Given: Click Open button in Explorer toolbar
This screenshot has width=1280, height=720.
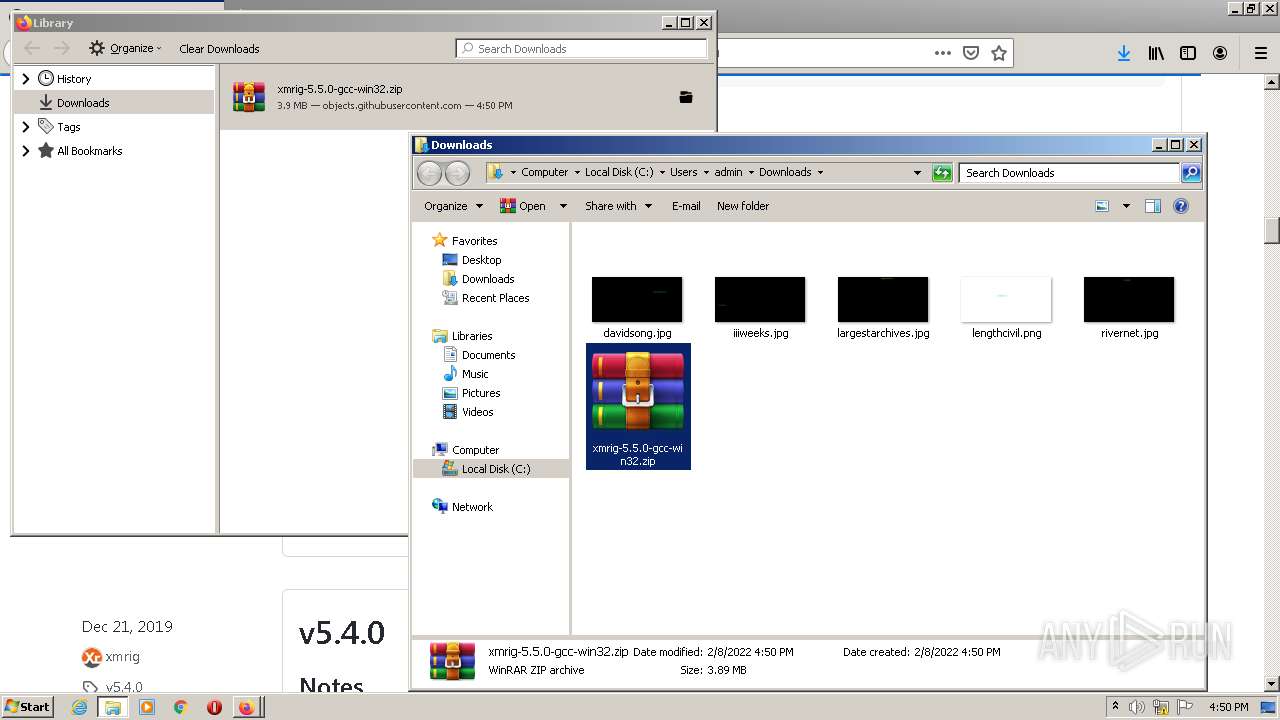Looking at the screenshot, I should (523, 206).
